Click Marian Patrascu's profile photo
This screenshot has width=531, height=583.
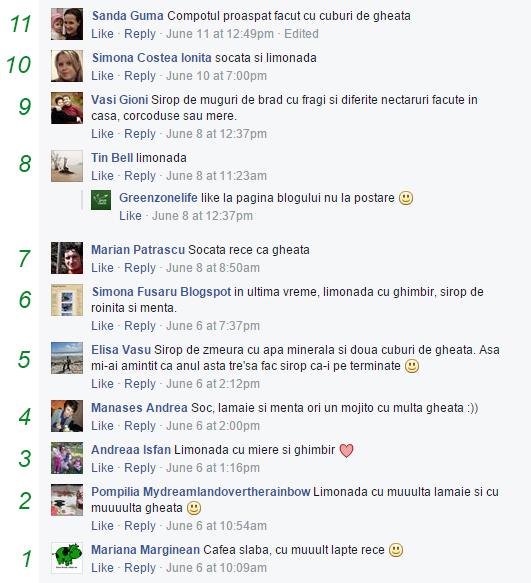67,258
